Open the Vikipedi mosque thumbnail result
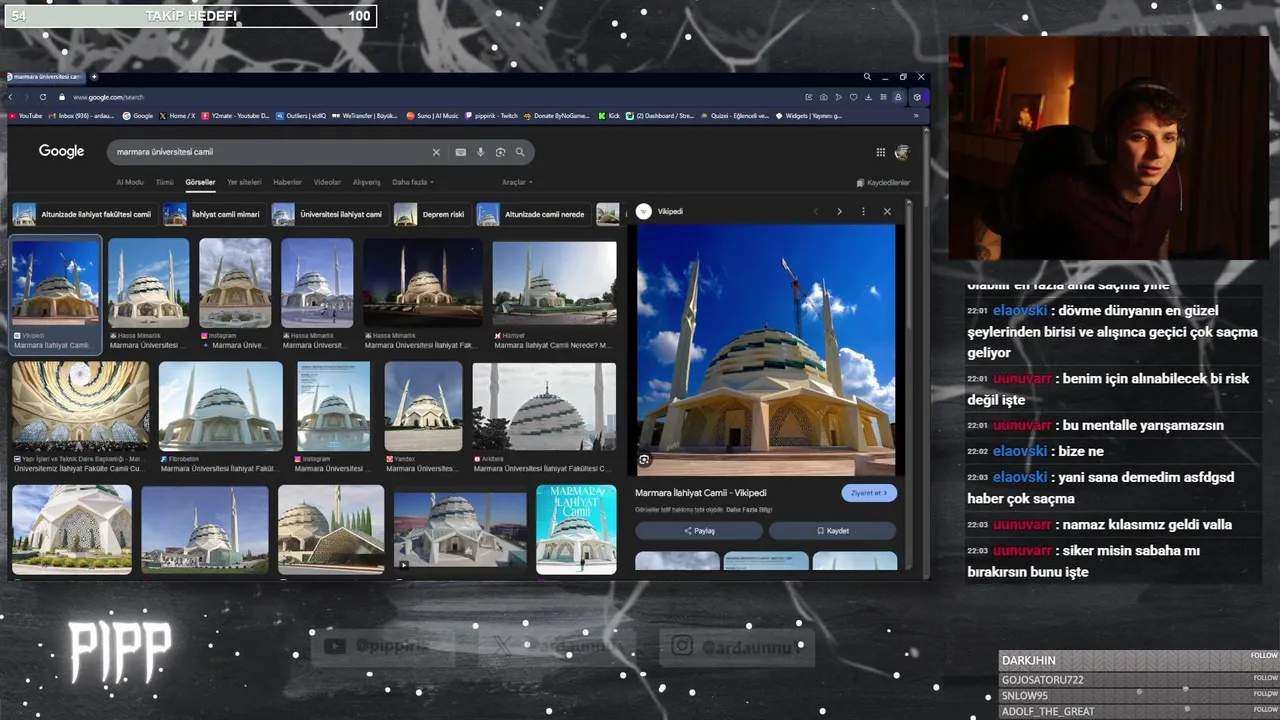Image resolution: width=1280 pixels, height=720 pixels. (55, 282)
